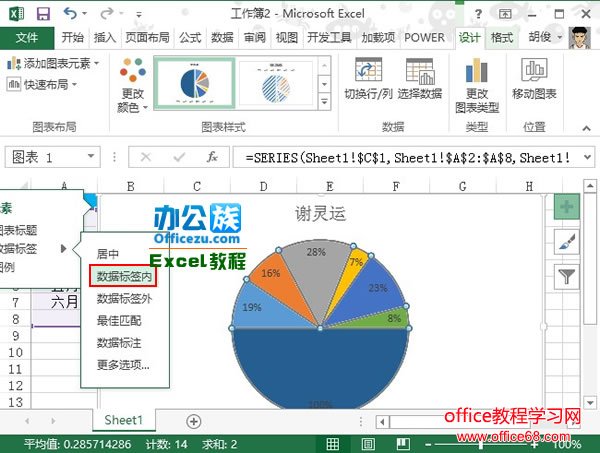Expand the chart styles gallery More arrow
This screenshot has width=600, height=453.
(x=324, y=102)
